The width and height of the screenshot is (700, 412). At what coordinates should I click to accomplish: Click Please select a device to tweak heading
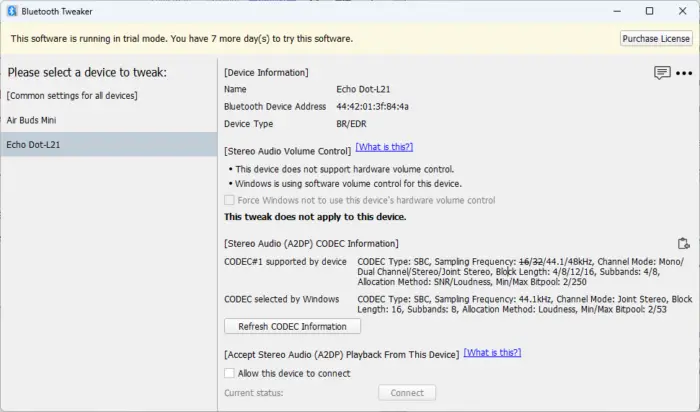(87, 72)
